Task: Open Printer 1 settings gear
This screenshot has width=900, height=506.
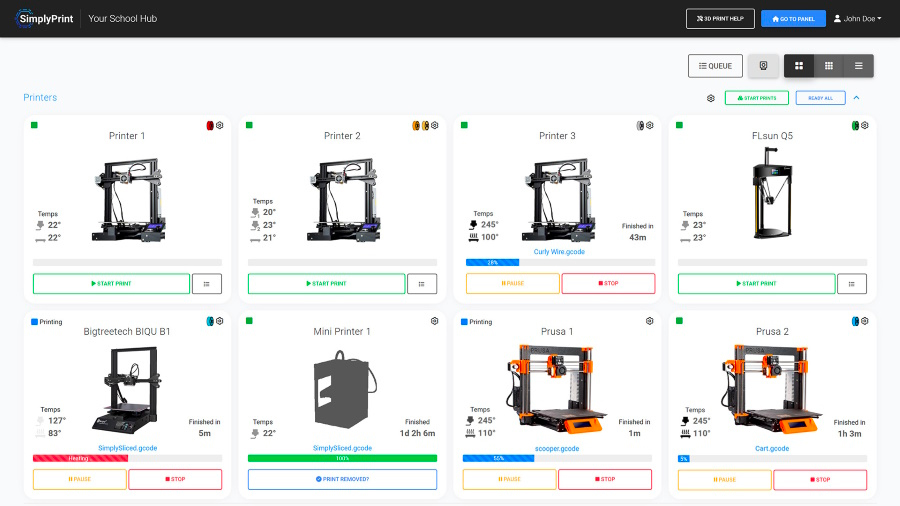Action: (219, 125)
